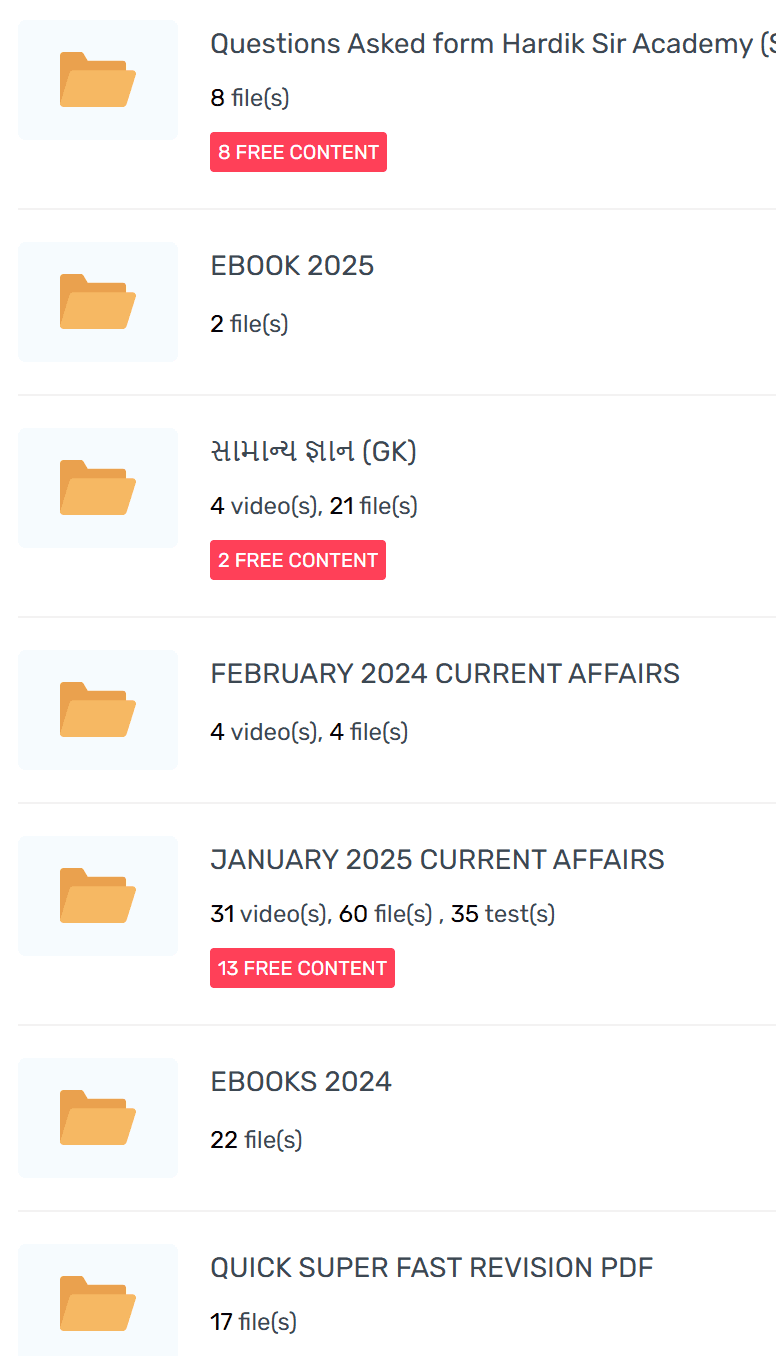Click the 22 file(s) count under EBOOKS 2024
This screenshot has height=1358, width=776.
coord(256,1140)
